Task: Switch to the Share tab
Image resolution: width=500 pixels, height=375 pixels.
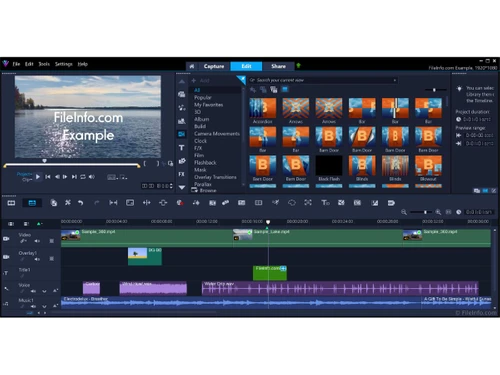Action: pyautogui.click(x=278, y=66)
